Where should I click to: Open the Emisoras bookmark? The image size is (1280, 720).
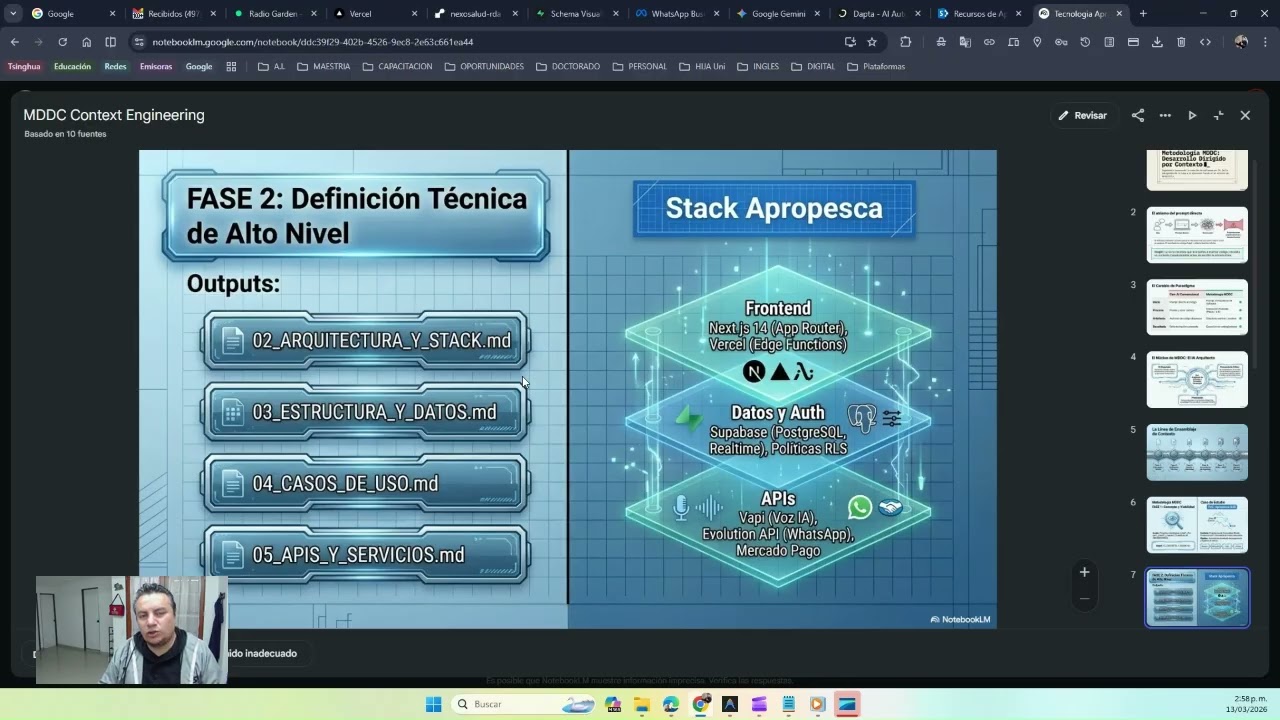[x=156, y=67]
